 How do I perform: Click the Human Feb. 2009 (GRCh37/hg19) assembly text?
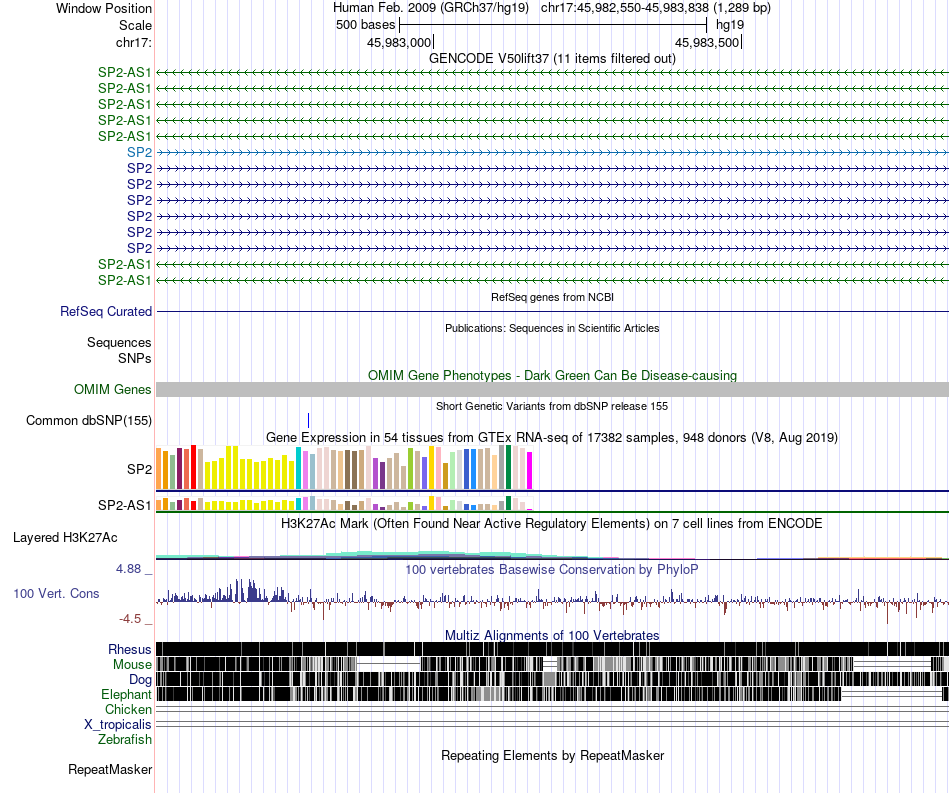(x=431, y=8)
